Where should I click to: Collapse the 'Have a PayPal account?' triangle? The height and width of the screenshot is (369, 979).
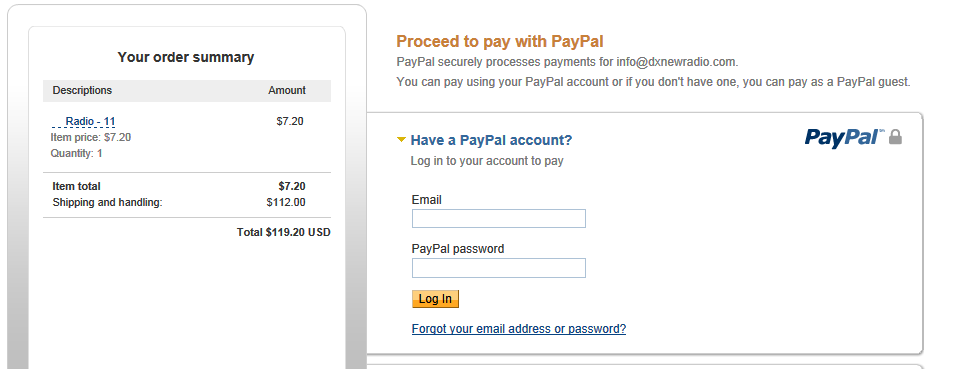[x=401, y=140]
